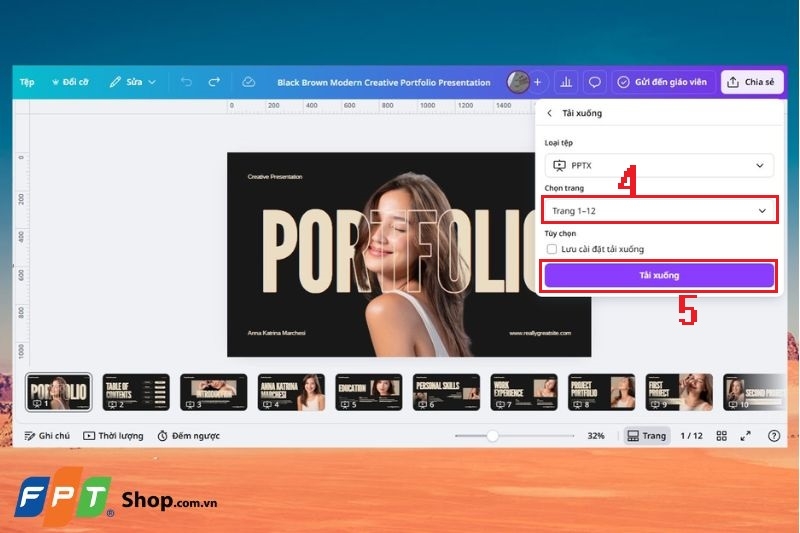This screenshot has width=800, height=533.
Task: Open the grid view icon
Action: (x=721, y=436)
